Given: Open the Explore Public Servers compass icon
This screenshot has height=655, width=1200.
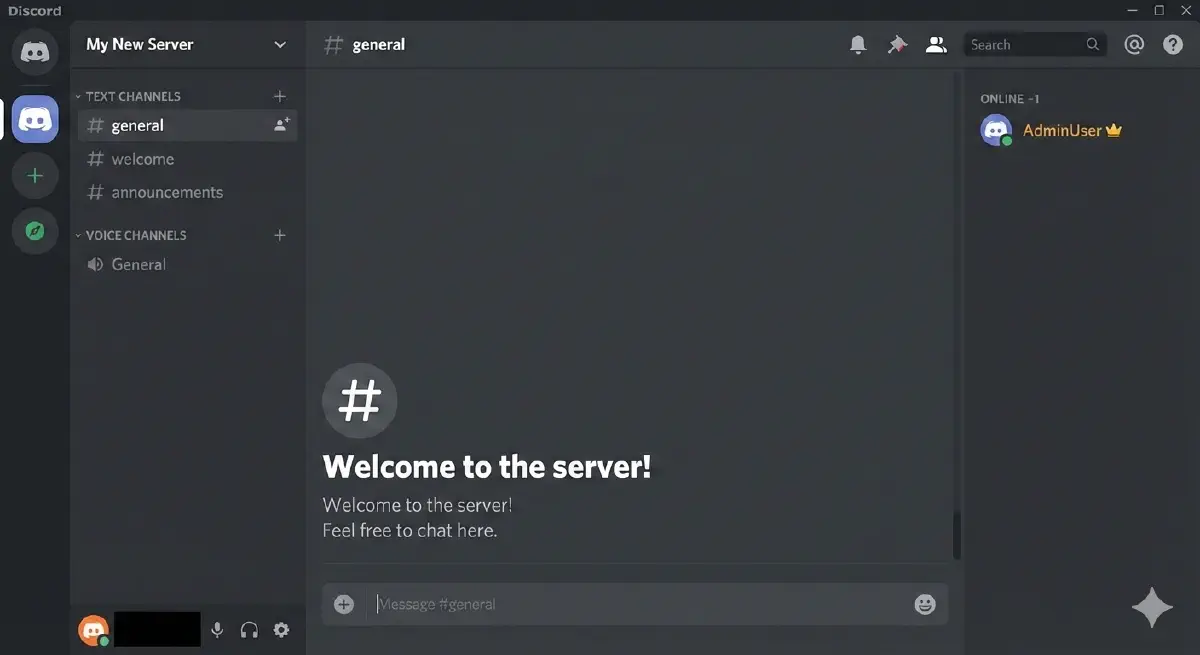Looking at the screenshot, I should point(35,231).
